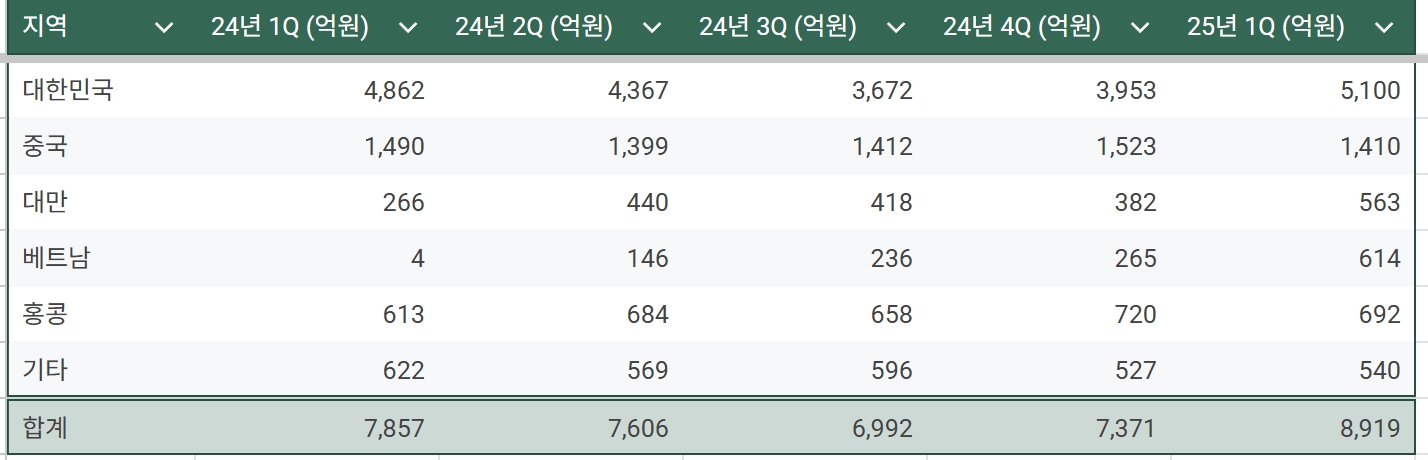Open the 24년 1Q (억원) filter dropdown
The image size is (1428, 460).
coord(408,29)
